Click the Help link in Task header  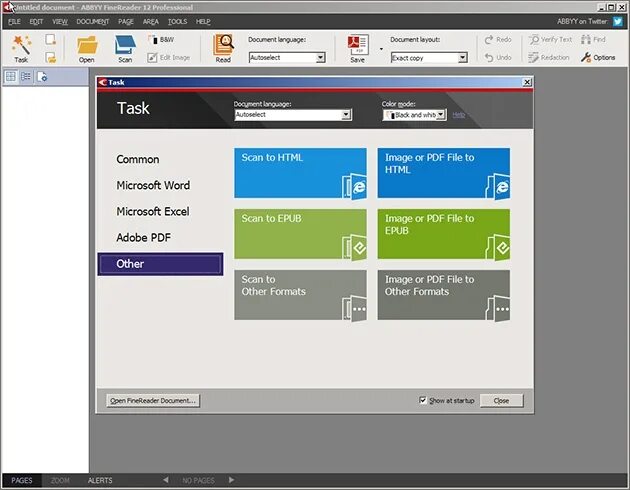pyautogui.click(x=458, y=115)
